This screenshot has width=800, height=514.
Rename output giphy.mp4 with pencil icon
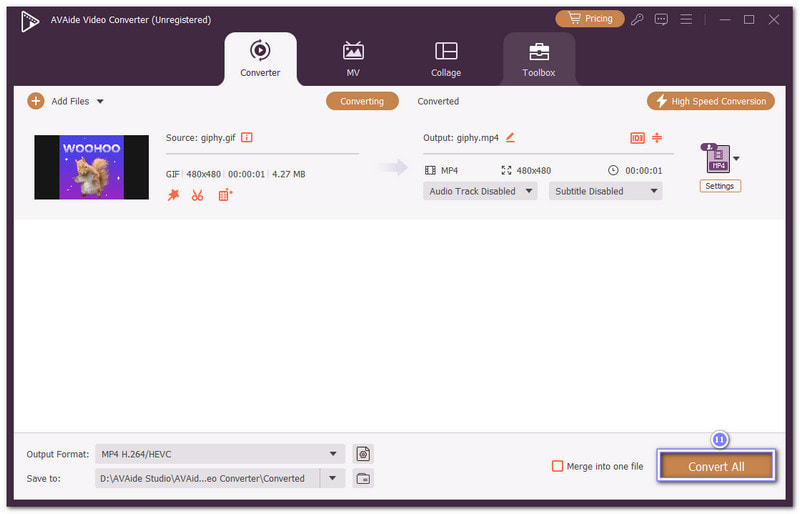(510, 137)
